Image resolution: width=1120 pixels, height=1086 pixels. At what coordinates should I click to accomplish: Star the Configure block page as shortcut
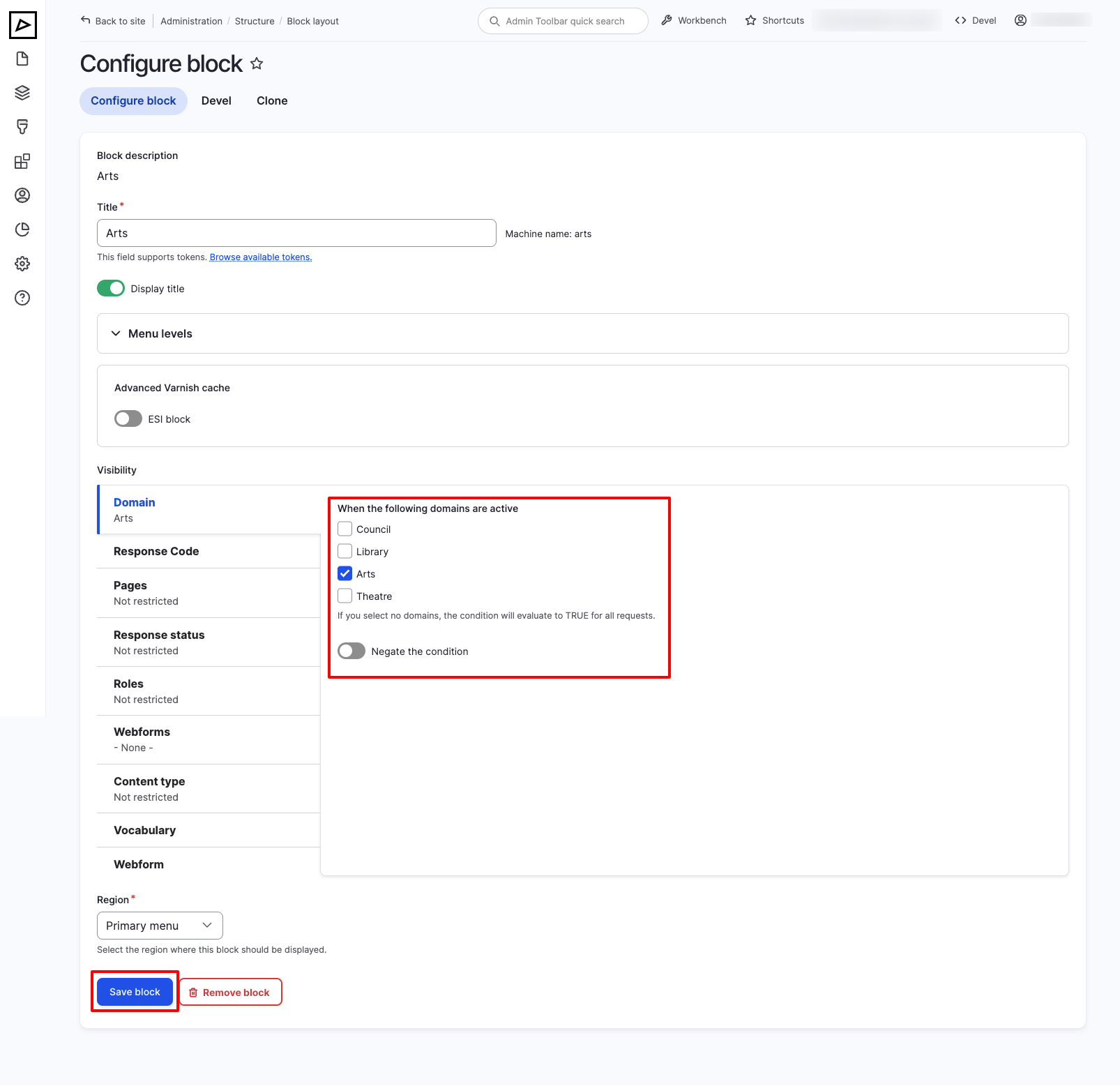pos(257,64)
